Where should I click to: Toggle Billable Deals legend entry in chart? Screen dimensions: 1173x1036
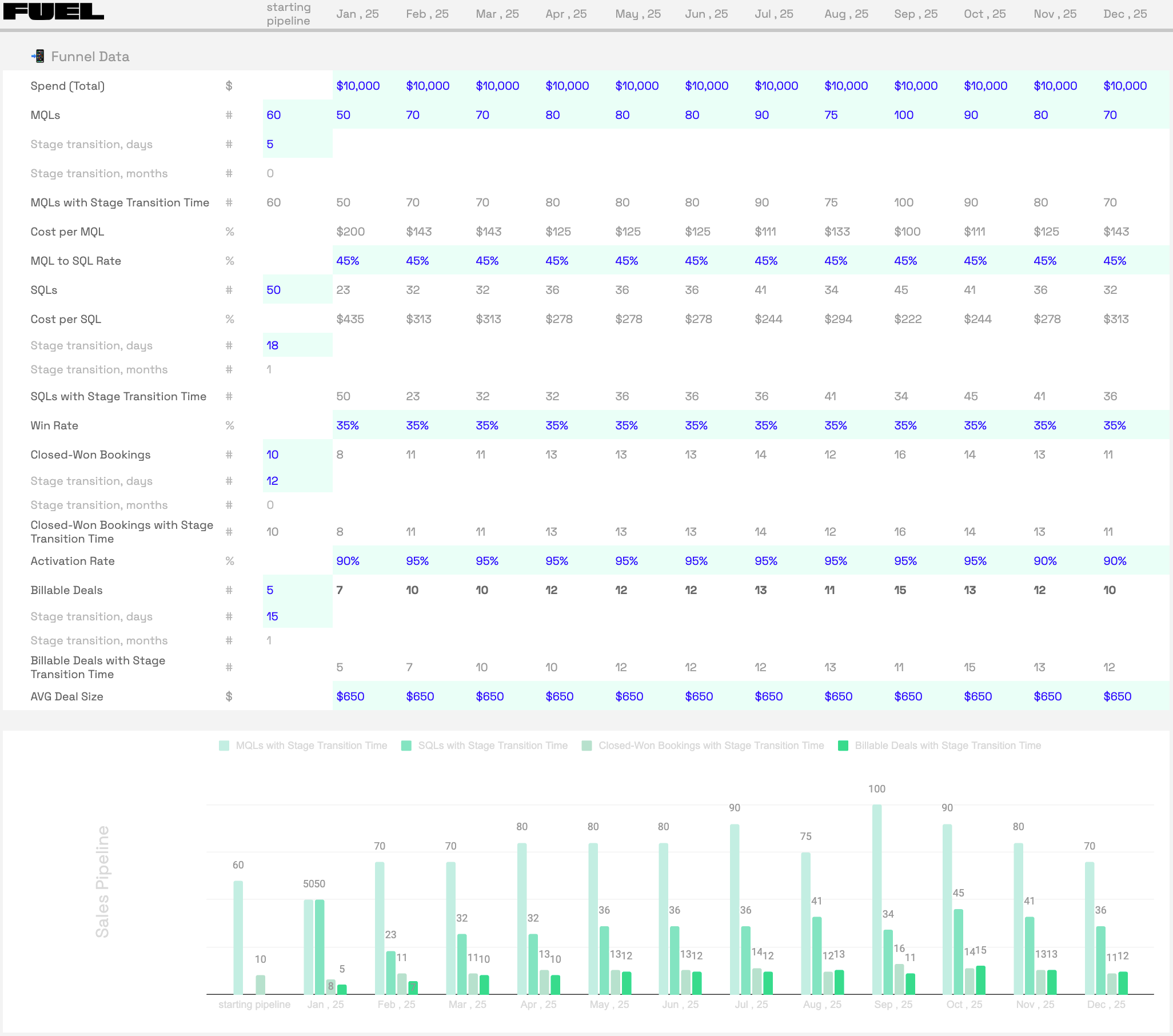point(947,746)
